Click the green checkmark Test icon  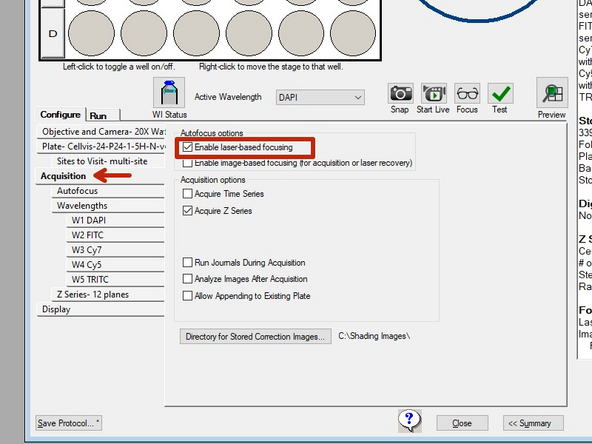tap(500, 93)
